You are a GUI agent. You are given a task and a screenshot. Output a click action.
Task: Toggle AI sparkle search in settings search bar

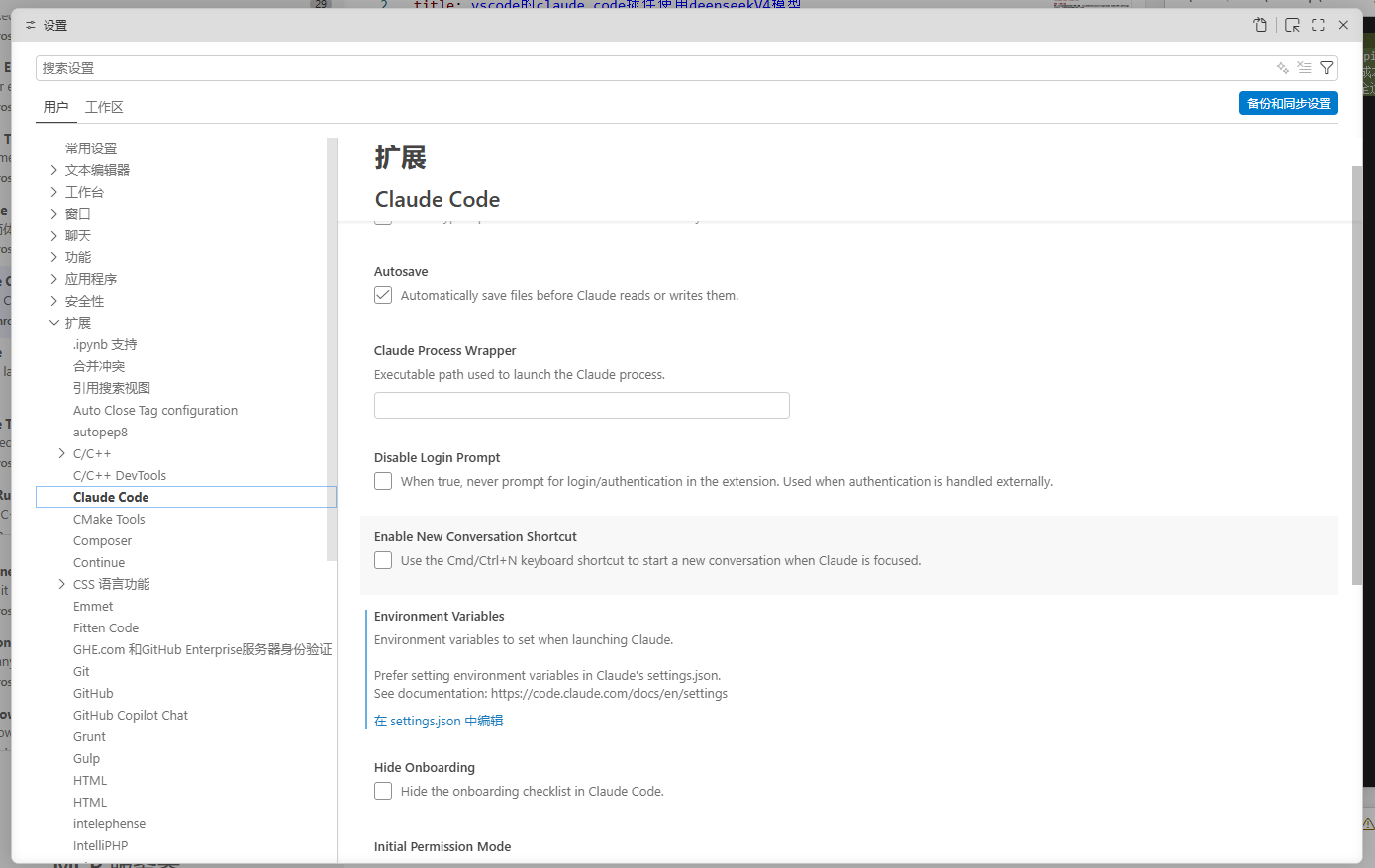(x=1283, y=68)
